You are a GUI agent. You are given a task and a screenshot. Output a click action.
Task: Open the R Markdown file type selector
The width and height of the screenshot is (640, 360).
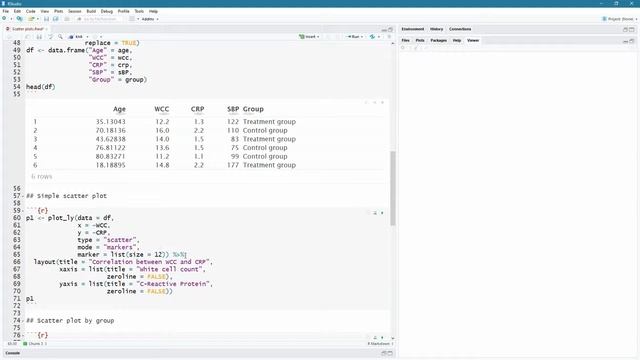pyautogui.click(x=380, y=344)
